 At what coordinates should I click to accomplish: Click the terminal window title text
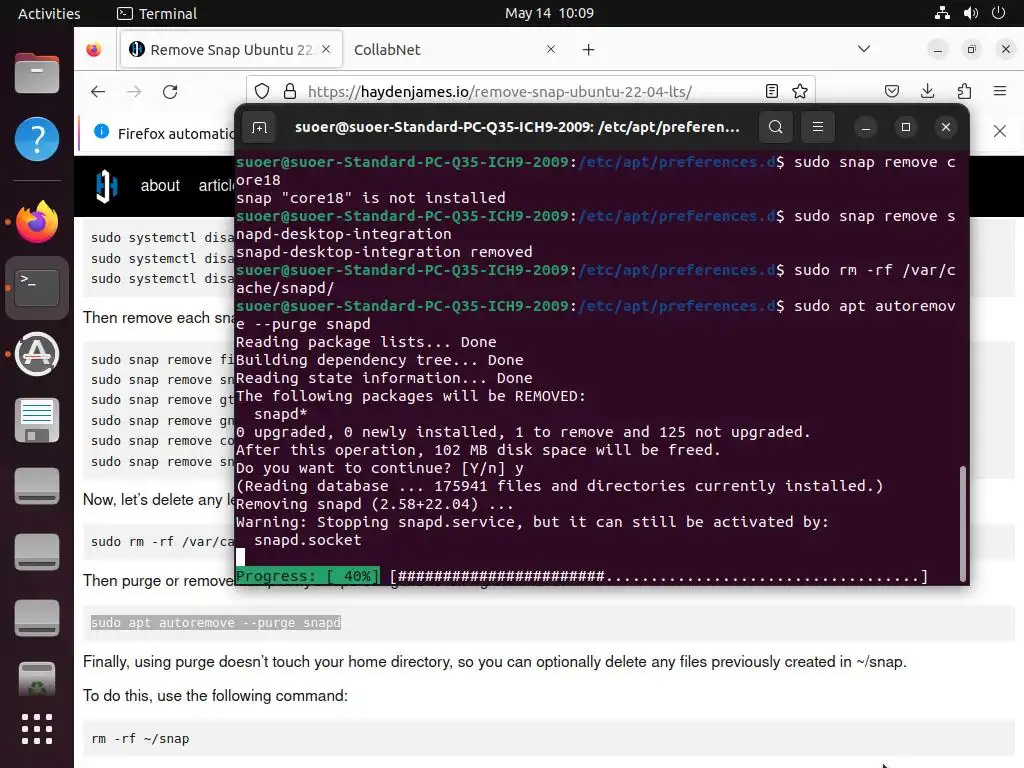point(517,127)
